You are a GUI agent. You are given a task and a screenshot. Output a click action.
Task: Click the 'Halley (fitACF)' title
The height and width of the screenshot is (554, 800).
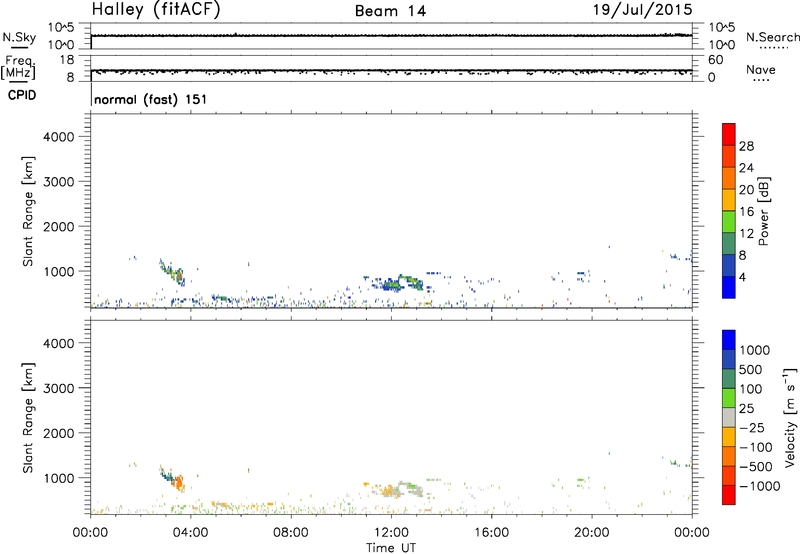156,10
